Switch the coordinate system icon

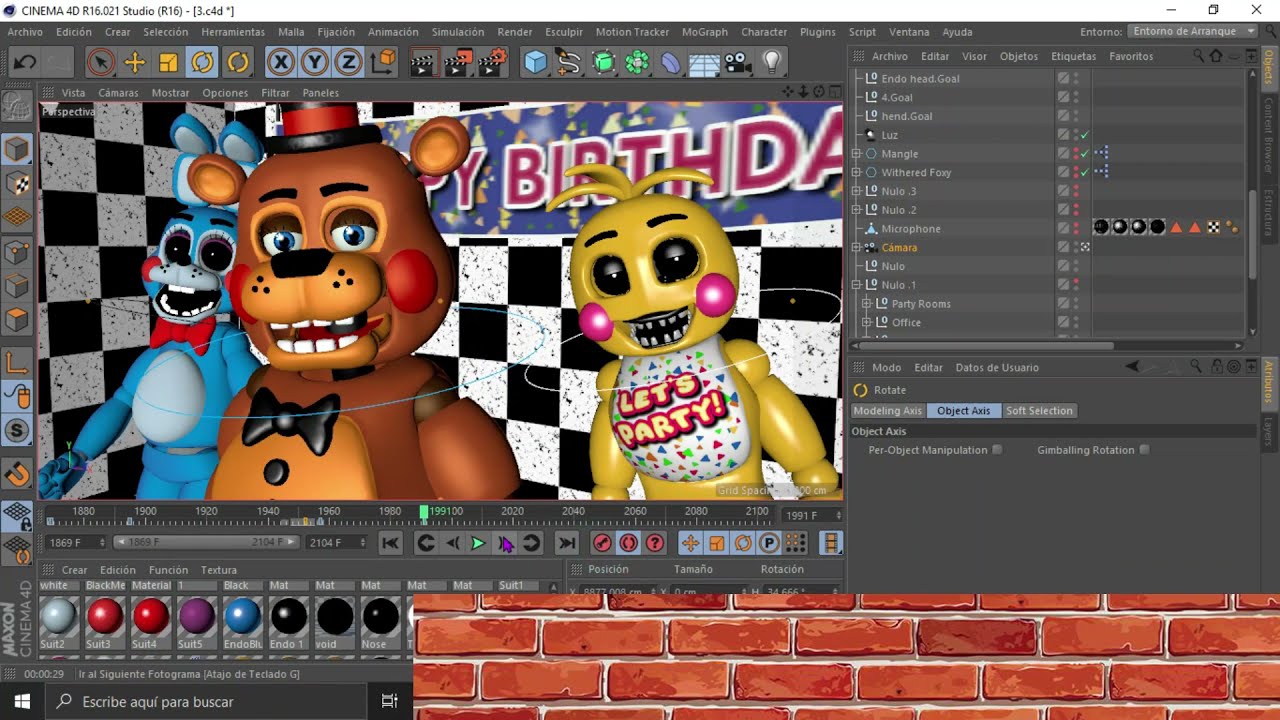pos(383,63)
